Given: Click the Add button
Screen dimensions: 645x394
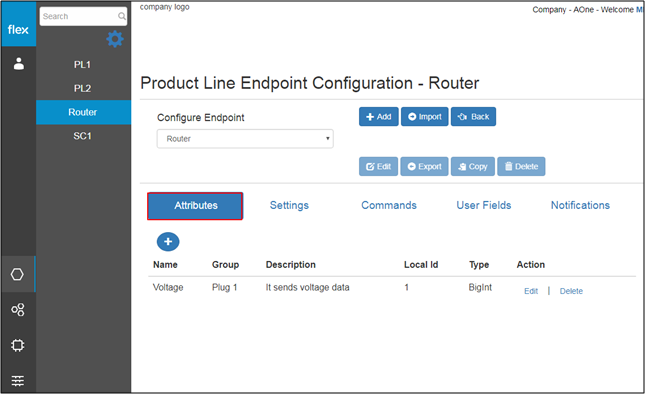Looking at the screenshot, I should 378,117.
